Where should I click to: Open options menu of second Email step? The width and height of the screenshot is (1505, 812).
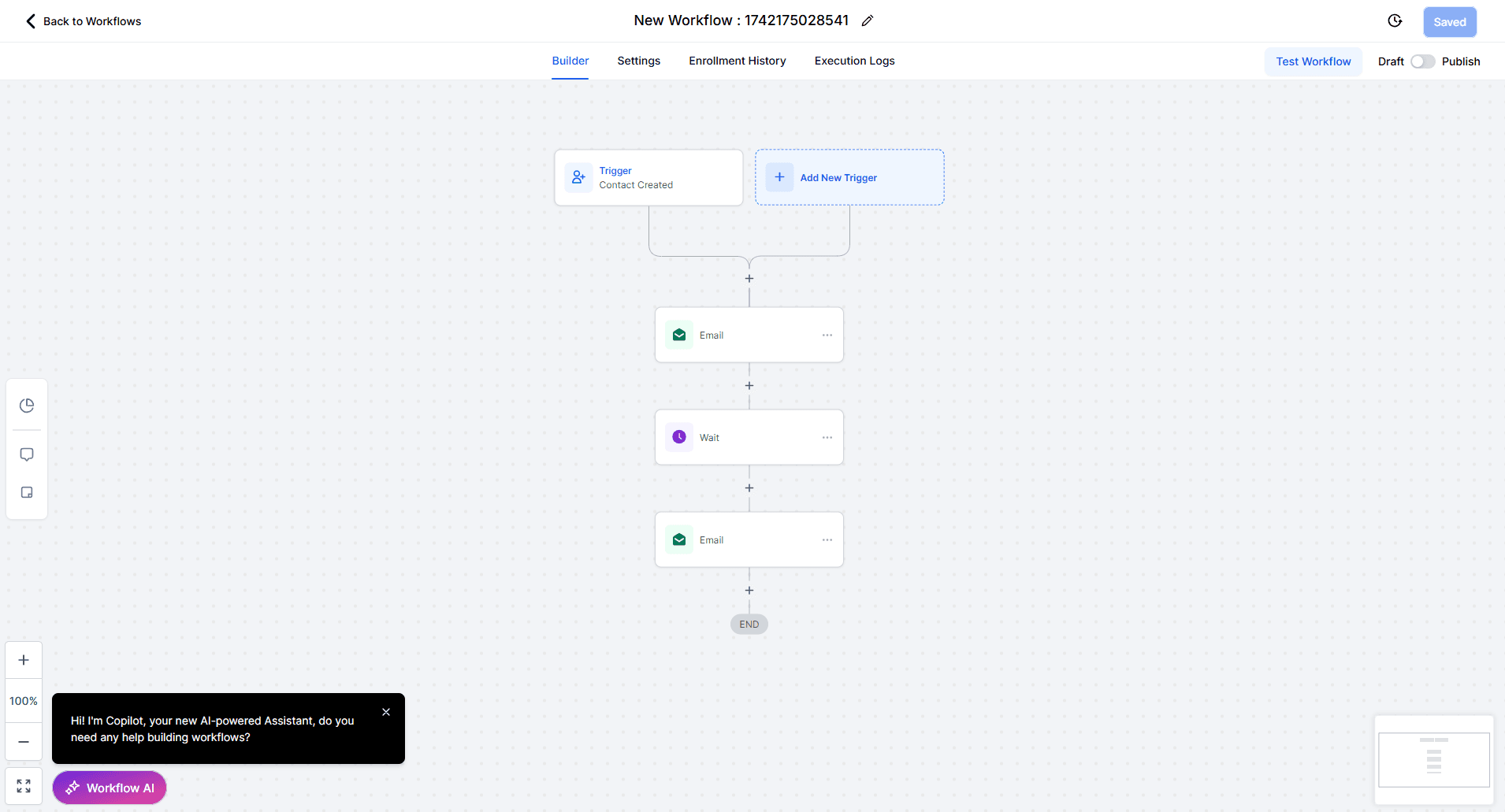click(827, 539)
